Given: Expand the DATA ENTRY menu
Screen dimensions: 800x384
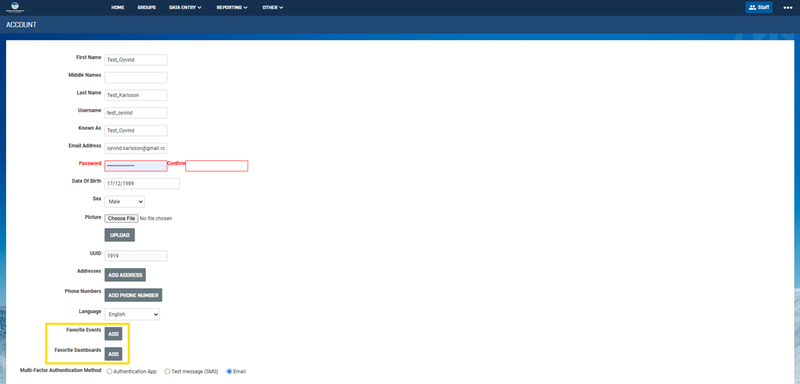Looking at the screenshot, I should (185, 8).
